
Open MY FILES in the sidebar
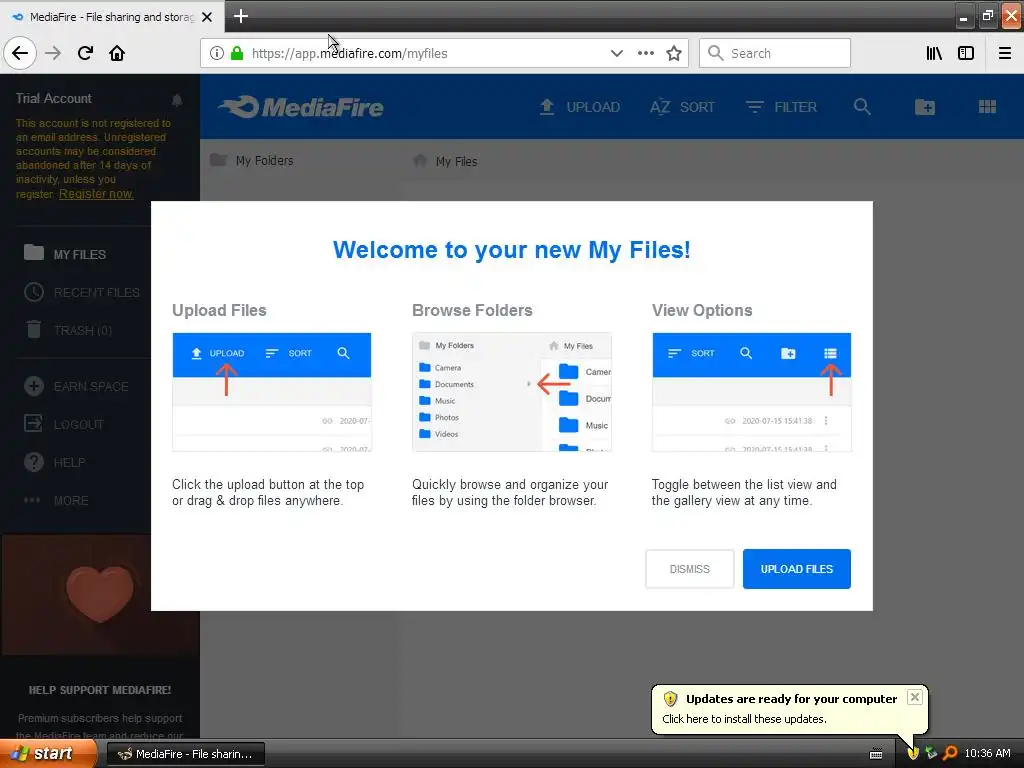pyautogui.click(x=65, y=254)
